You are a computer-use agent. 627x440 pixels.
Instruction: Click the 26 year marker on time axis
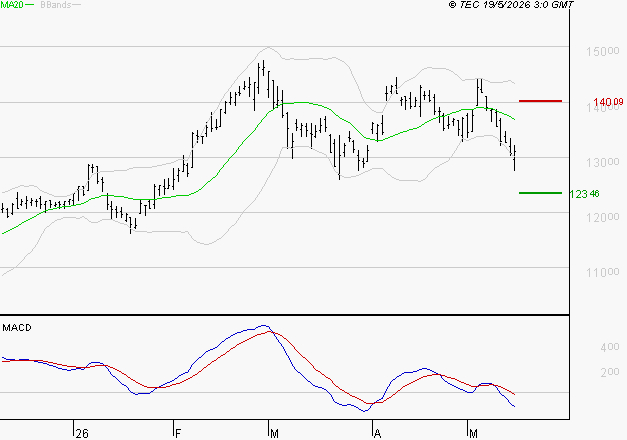[82, 434]
